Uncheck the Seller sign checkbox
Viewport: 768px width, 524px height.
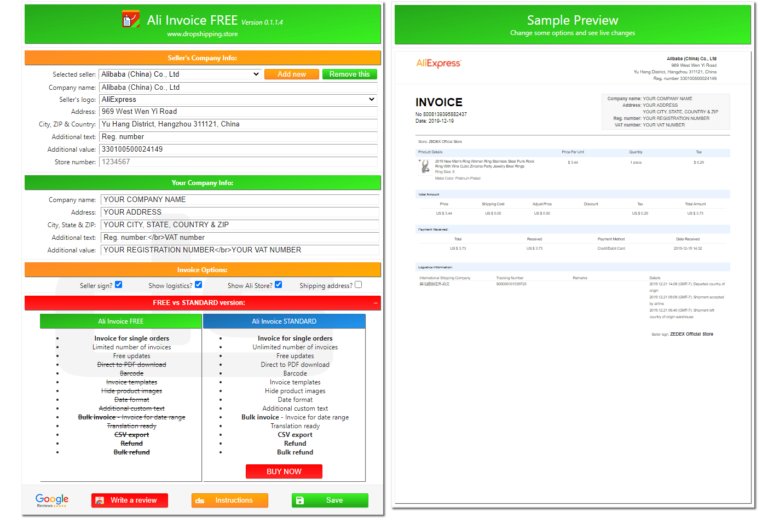click(x=119, y=285)
